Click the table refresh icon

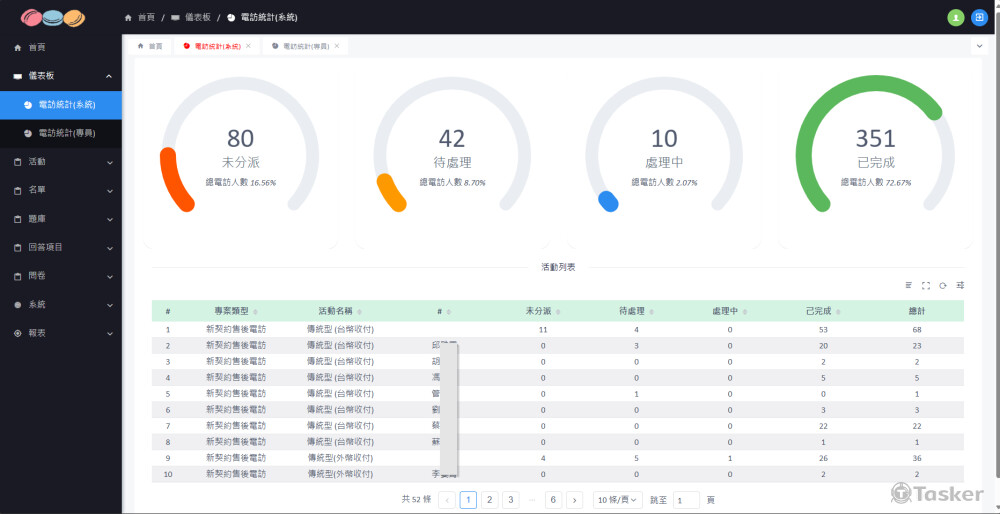point(942,286)
